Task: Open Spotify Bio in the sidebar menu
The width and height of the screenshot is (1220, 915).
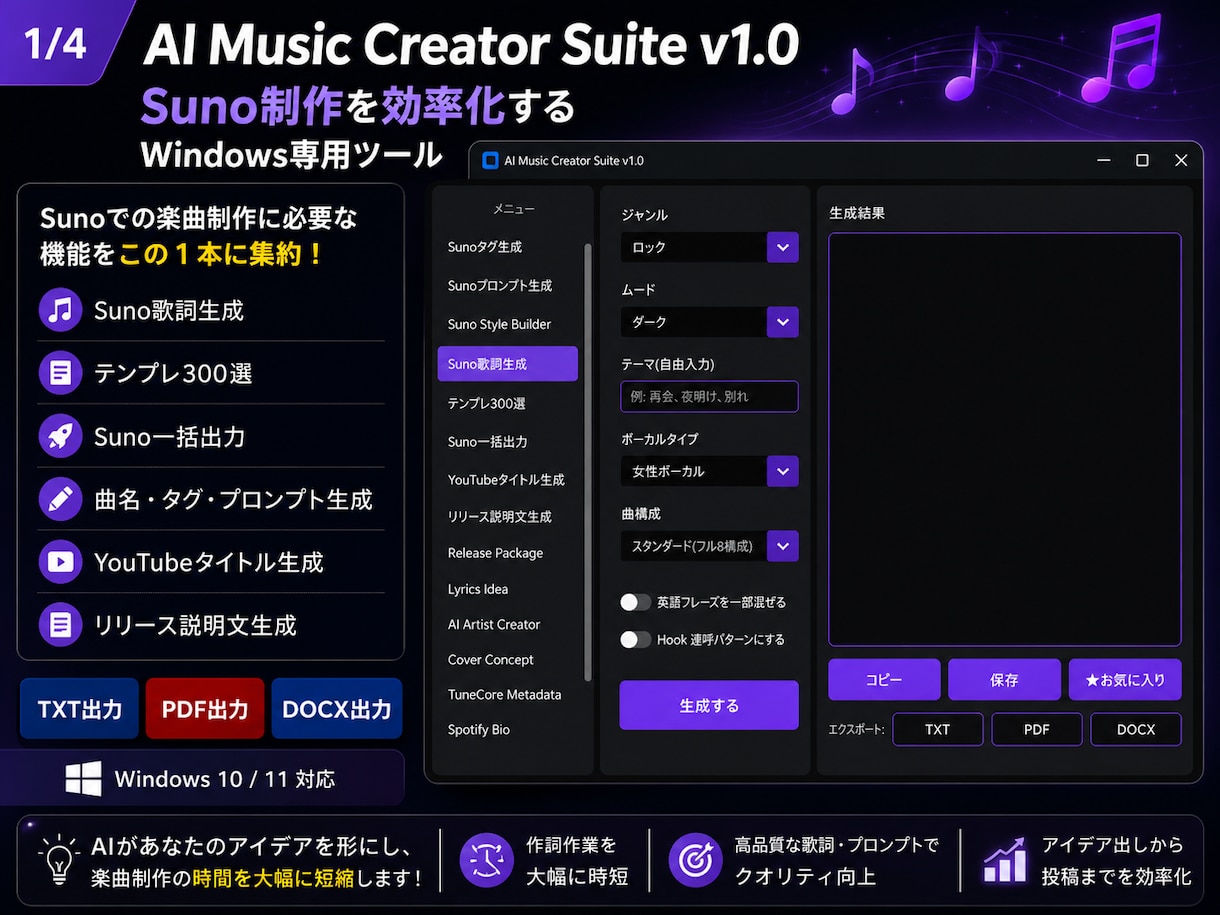Action: click(479, 730)
